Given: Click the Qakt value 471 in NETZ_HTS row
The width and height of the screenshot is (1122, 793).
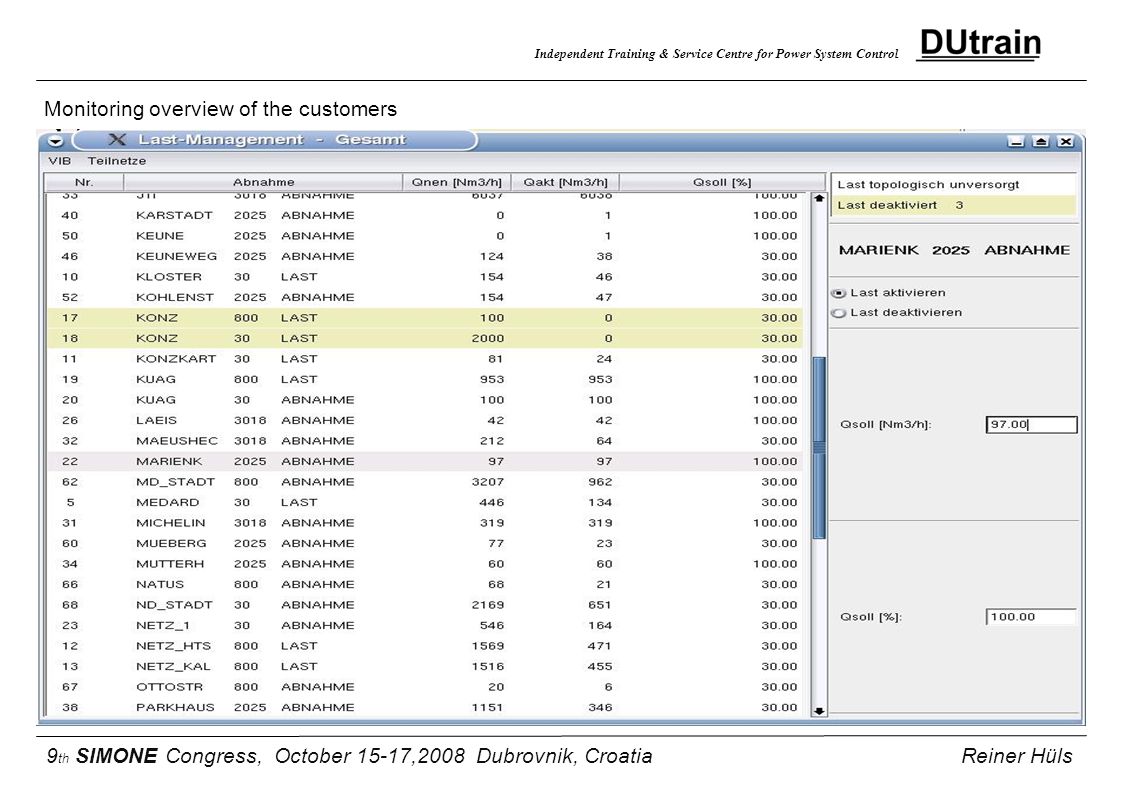Looking at the screenshot, I should coord(600,646).
